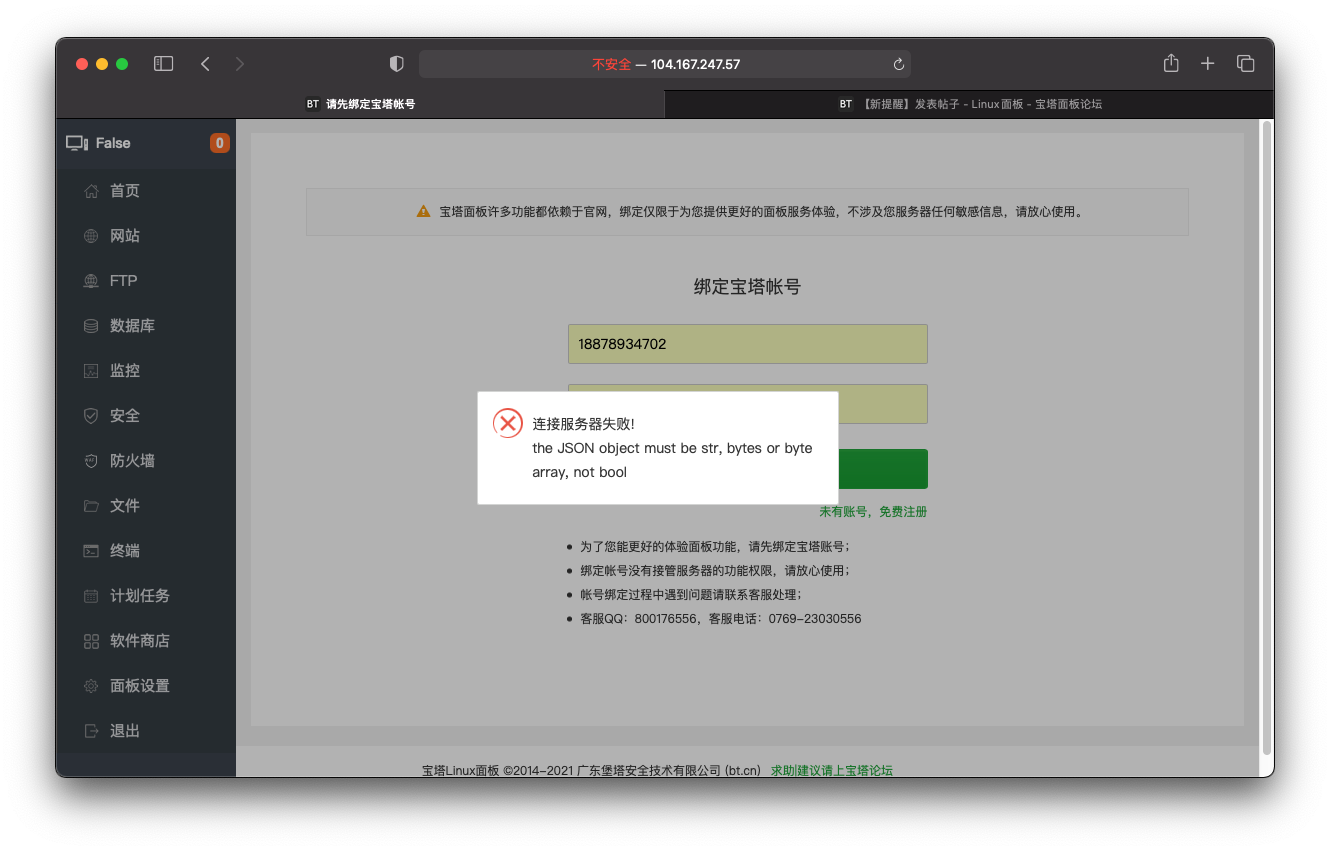Open the Safari share button

[x=1171, y=63]
